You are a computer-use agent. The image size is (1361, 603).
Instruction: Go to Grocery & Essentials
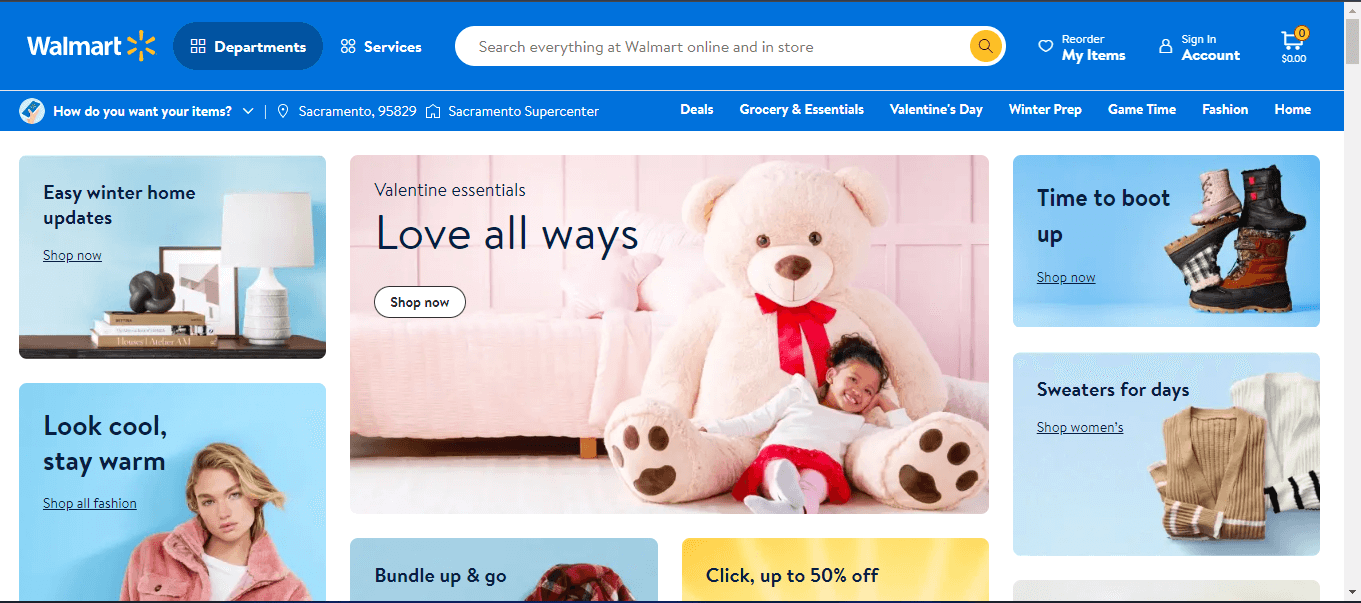(802, 110)
